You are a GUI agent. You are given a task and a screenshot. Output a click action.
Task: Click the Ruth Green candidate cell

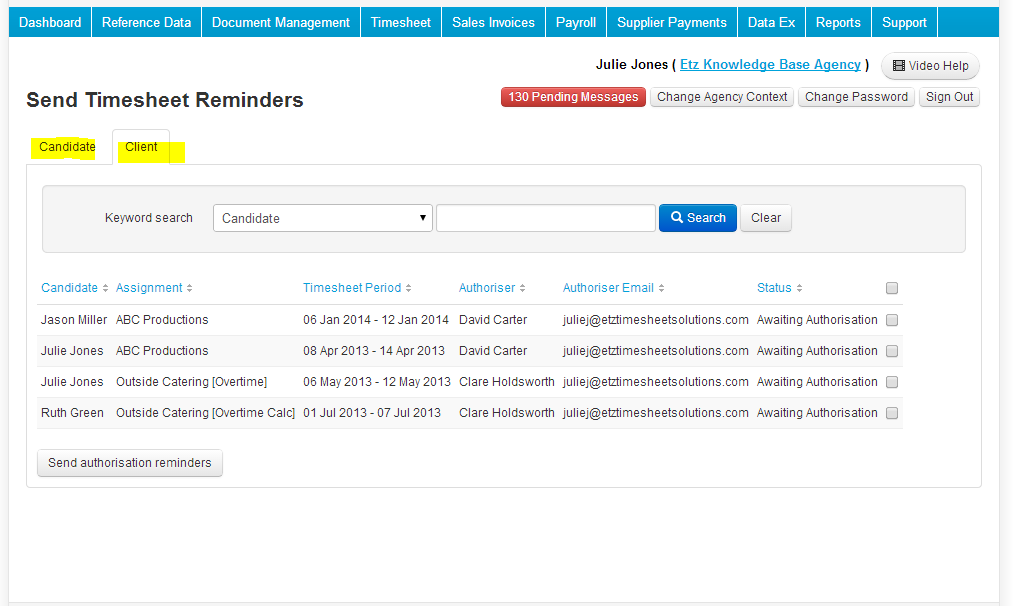[72, 413]
